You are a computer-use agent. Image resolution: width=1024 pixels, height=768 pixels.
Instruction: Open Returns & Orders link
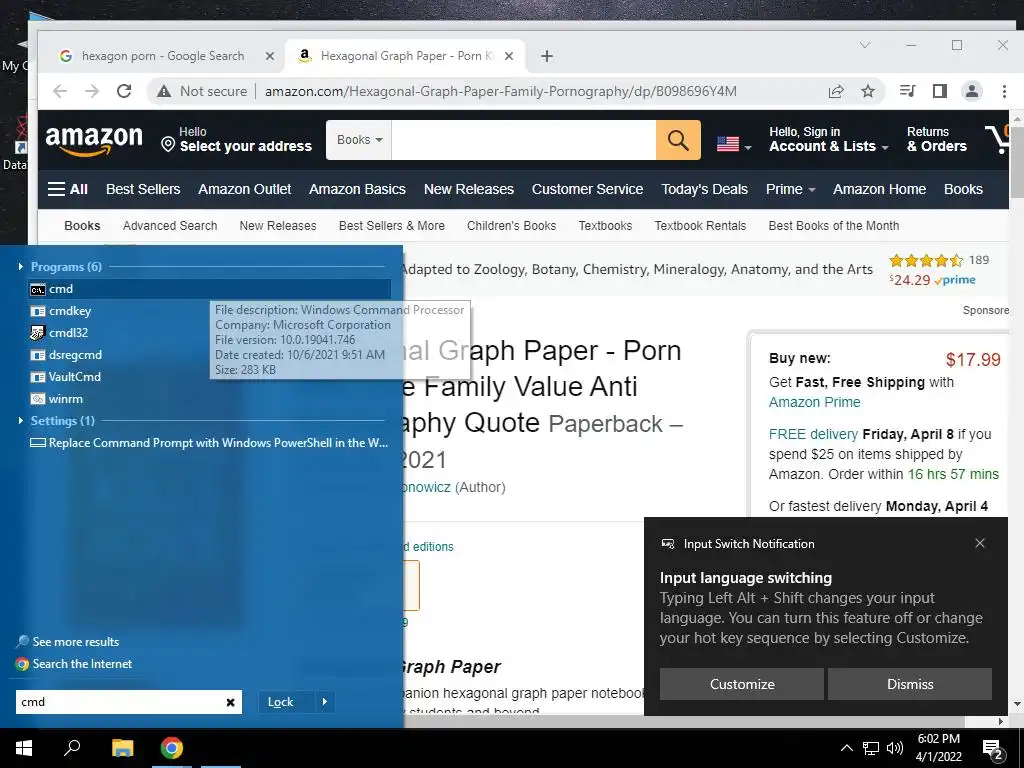coord(936,140)
